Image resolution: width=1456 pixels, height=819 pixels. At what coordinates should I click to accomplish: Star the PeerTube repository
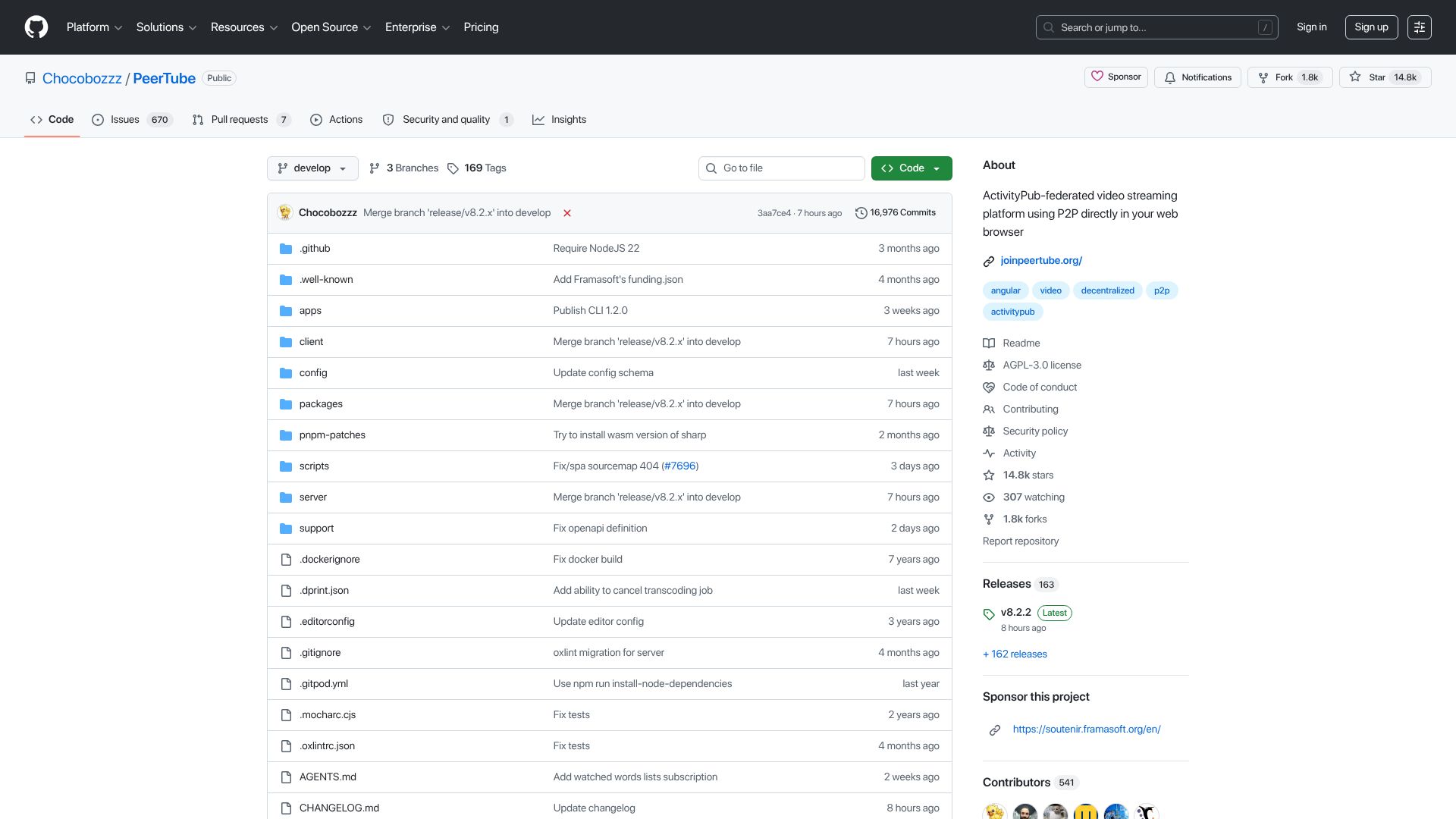[x=1385, y=77]
